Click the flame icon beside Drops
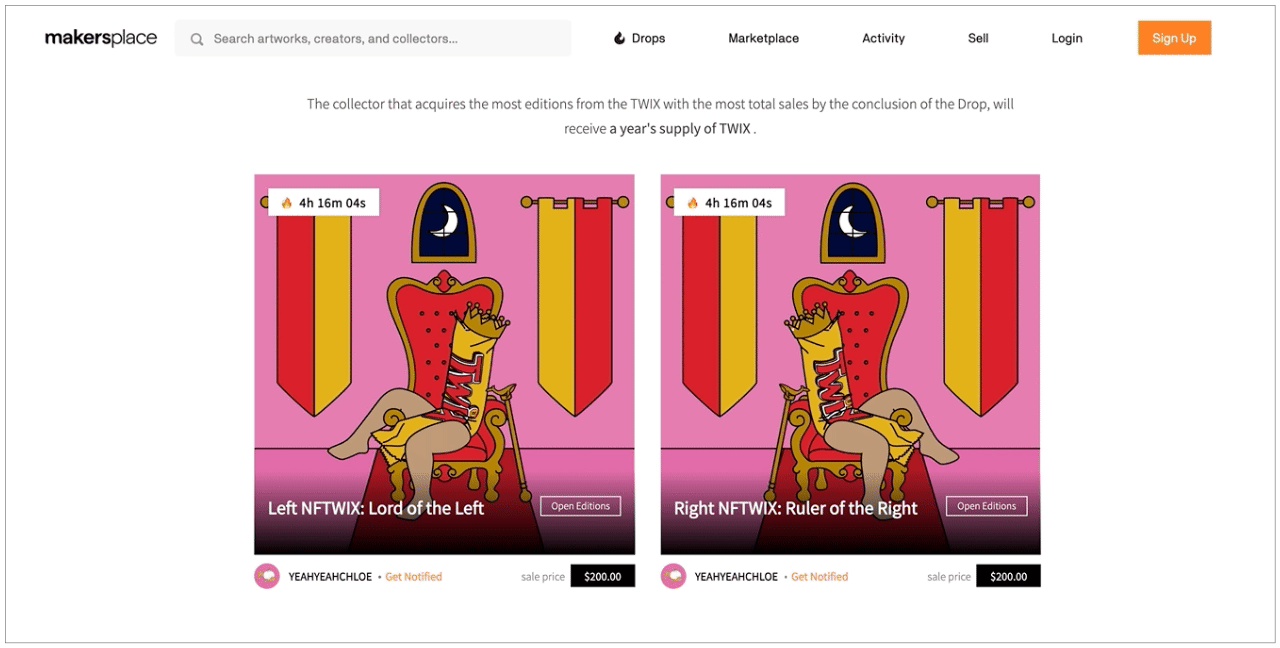The image size is (1280, 648). coord(619,38)
